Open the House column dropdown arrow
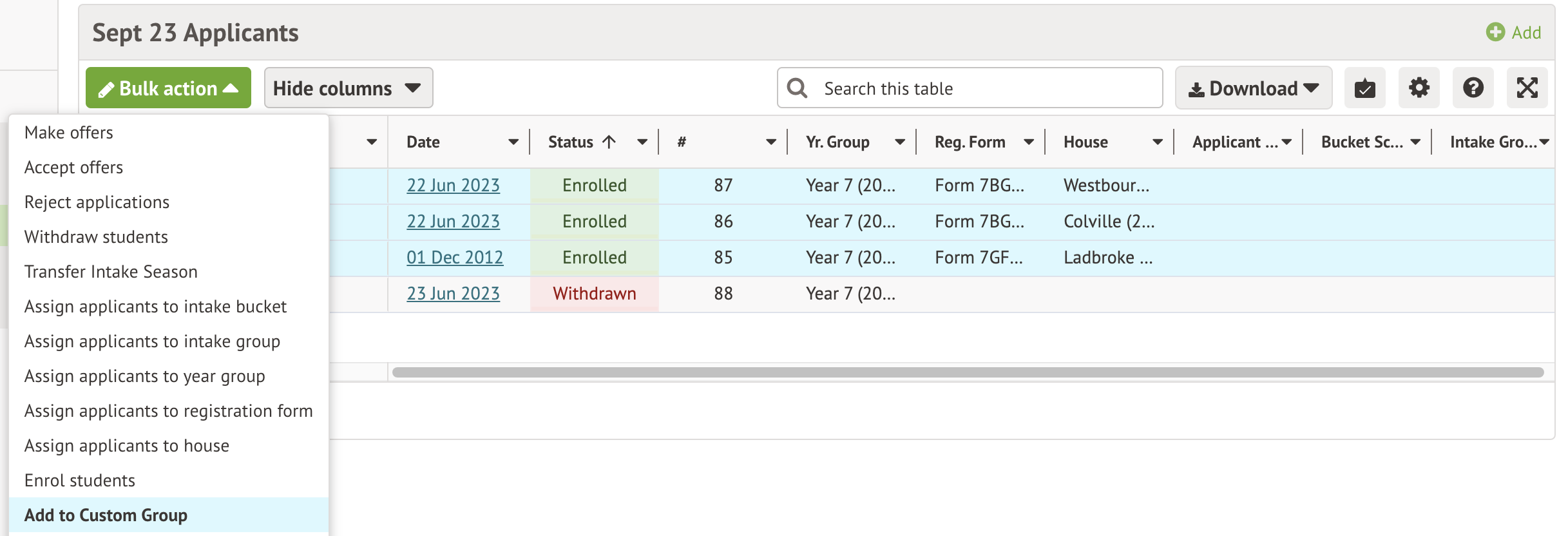The image size is (1568, 536). click(x=1158, y=142)
